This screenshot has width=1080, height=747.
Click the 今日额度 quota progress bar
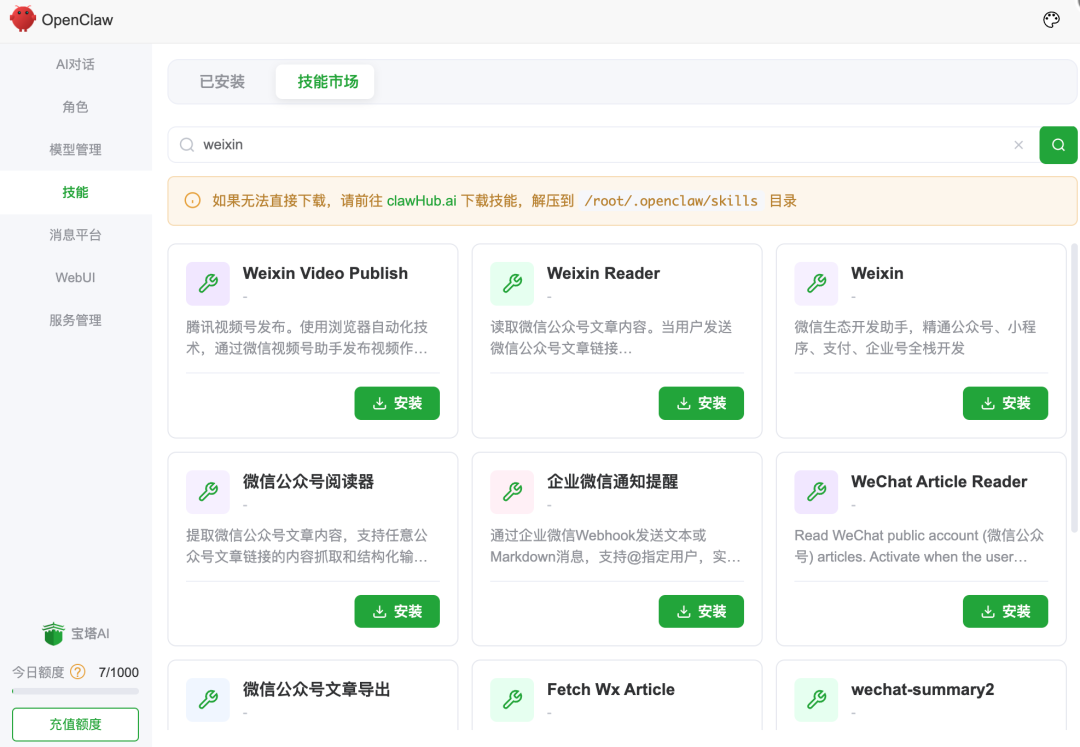pyautogui.click(x=75, y=690)
